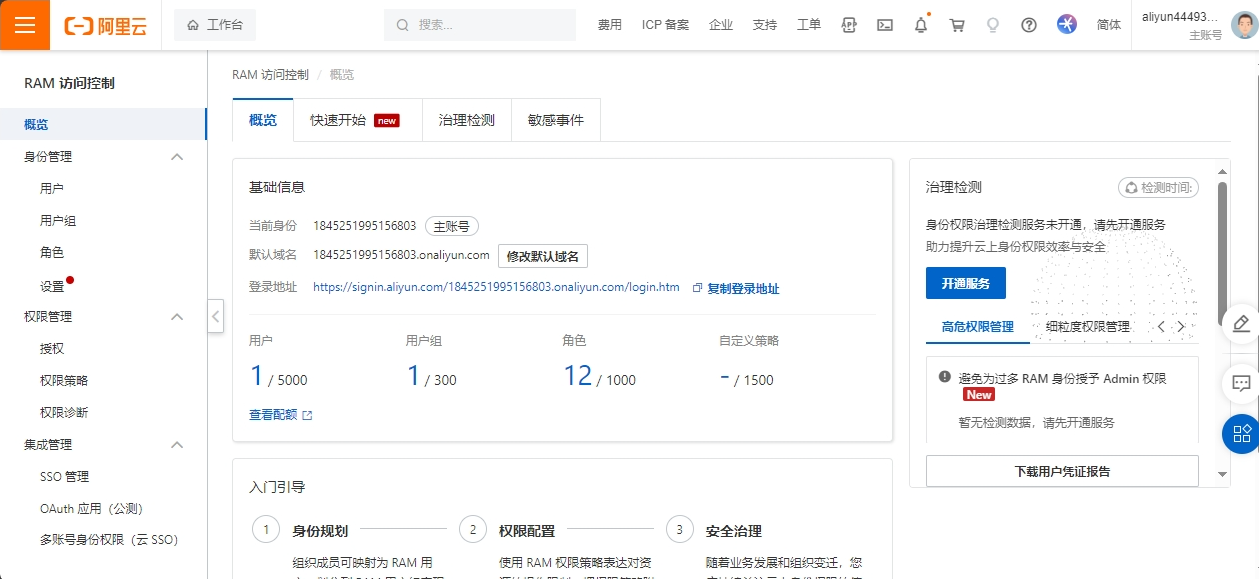This screenshot has height=579, width=1259.
Task: Collapse the 身份管理 sidebar section
Action: (177, 157)
